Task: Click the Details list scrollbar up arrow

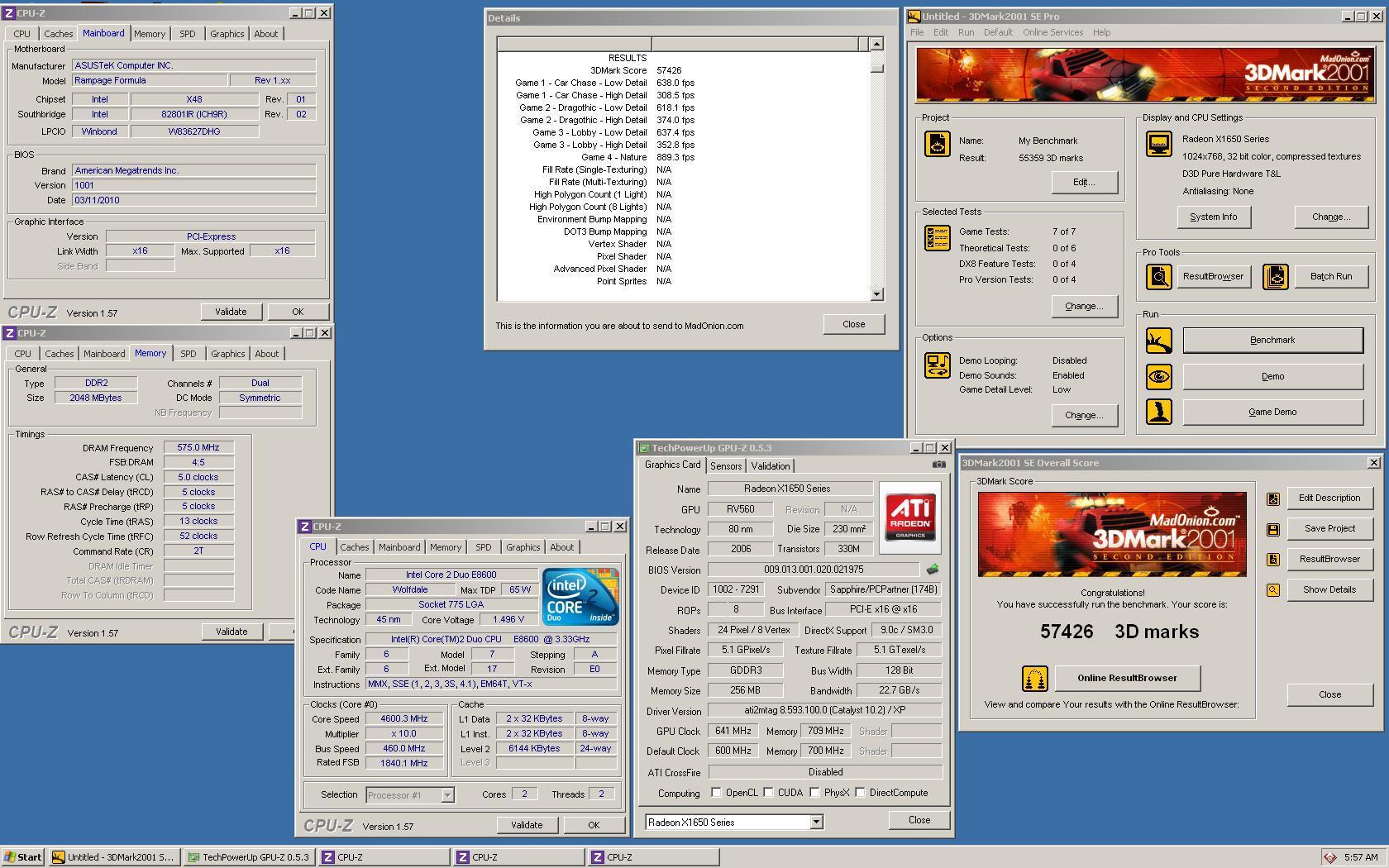Action: coord(876,44)
